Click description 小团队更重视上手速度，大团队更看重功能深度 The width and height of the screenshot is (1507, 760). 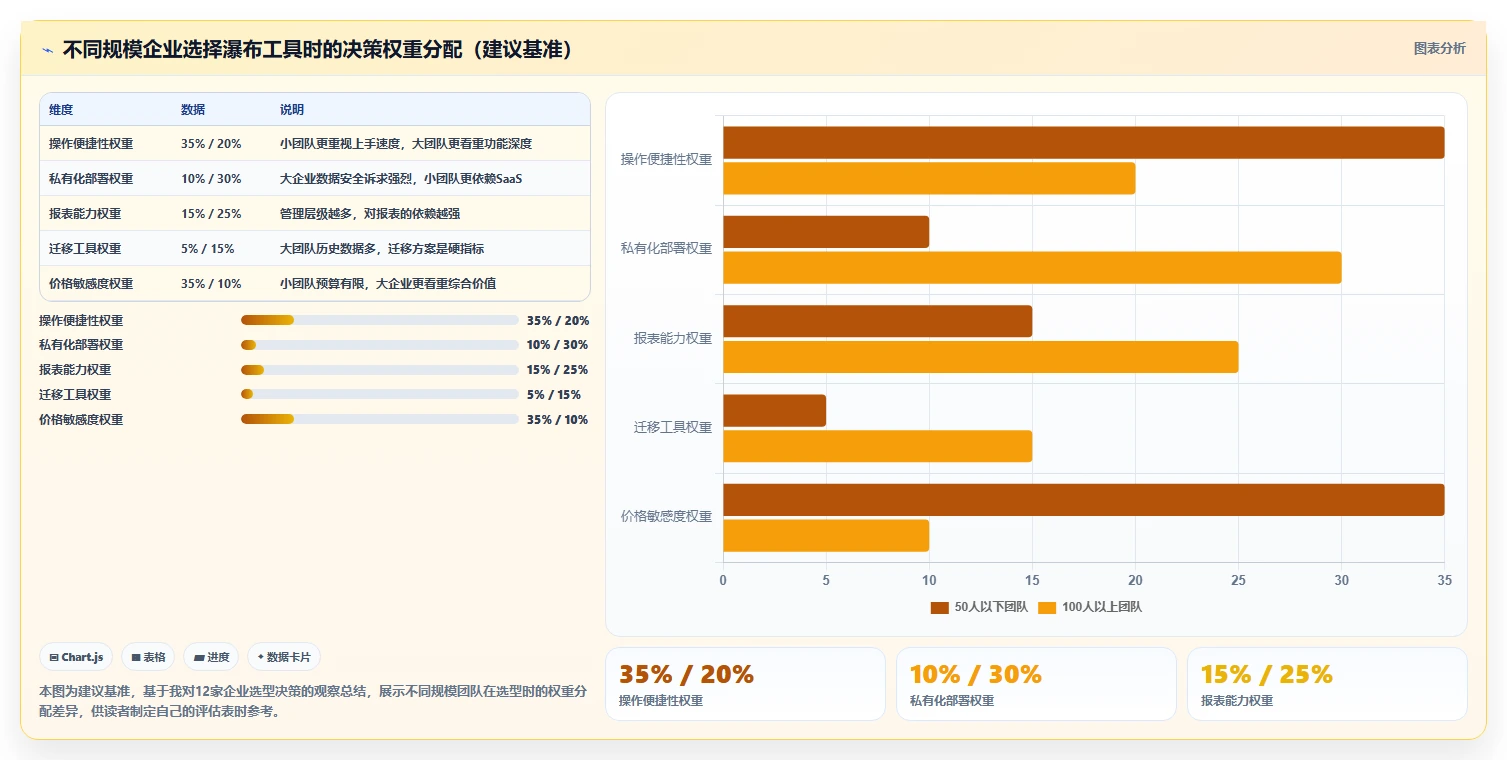pyautogui.click(x=406, y=143)
